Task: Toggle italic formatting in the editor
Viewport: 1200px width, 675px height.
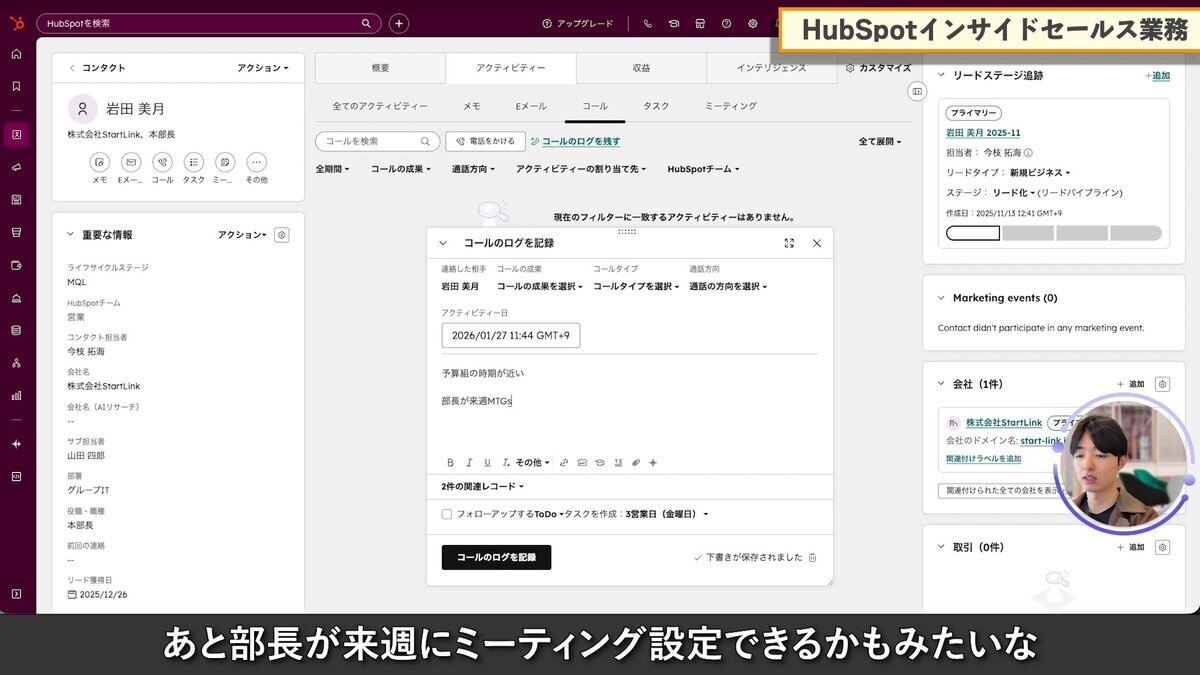Action: tap(468, 462)
